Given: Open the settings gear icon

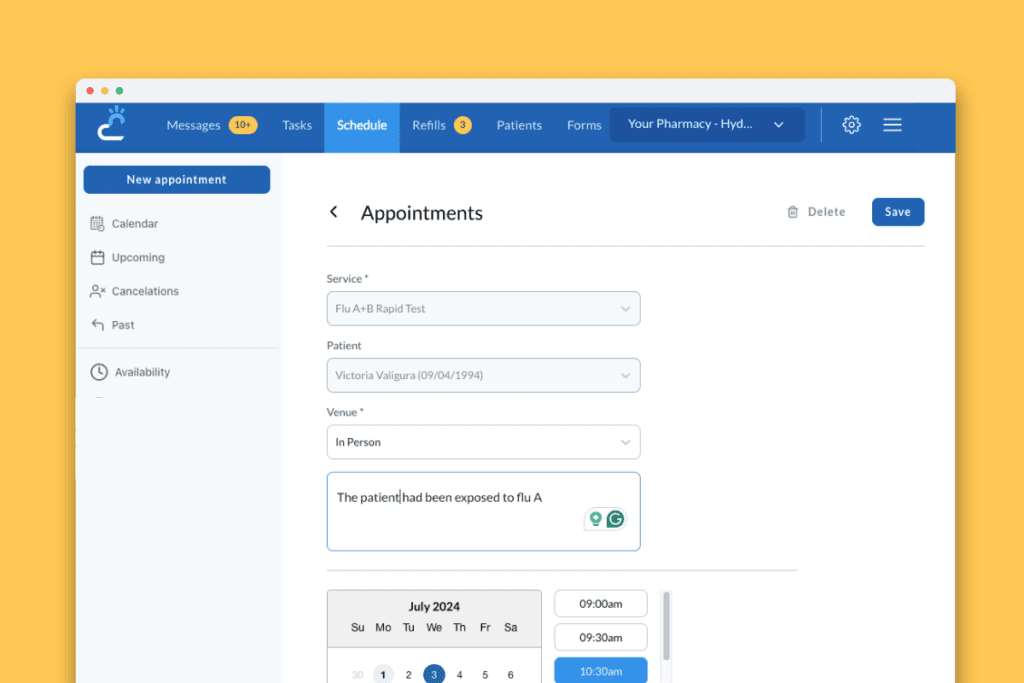Looking at the screenshot, I should [x=851, y=125].
